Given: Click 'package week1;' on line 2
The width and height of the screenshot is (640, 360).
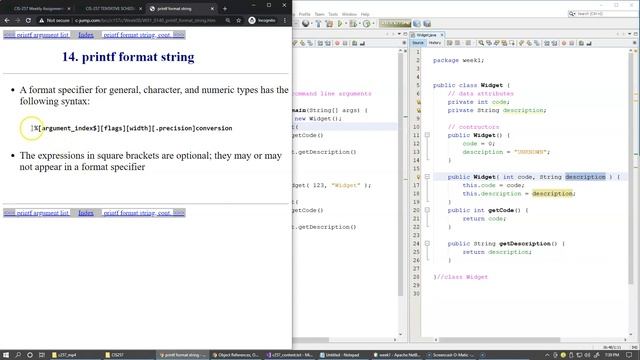Looking at the screenshot, I should [x=458, y=60].
